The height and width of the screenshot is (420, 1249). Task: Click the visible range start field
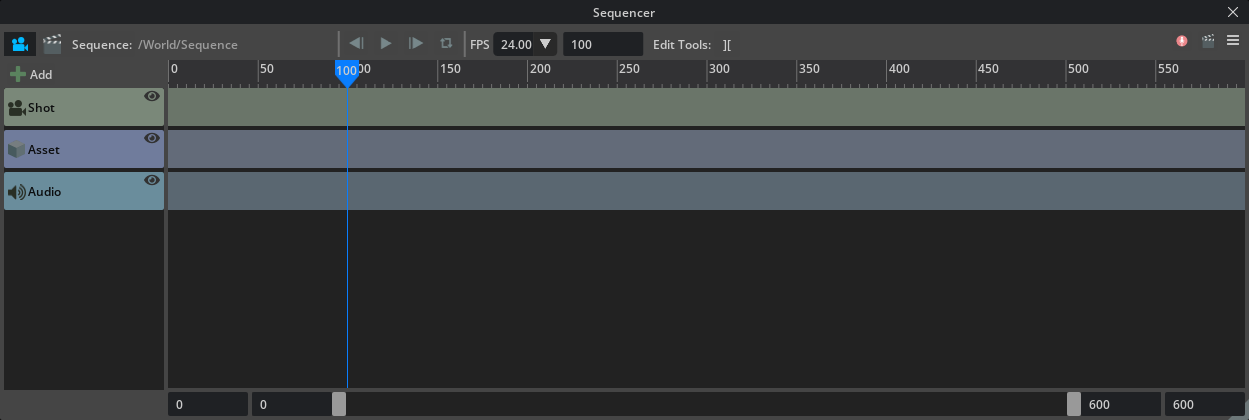(292, 404)
